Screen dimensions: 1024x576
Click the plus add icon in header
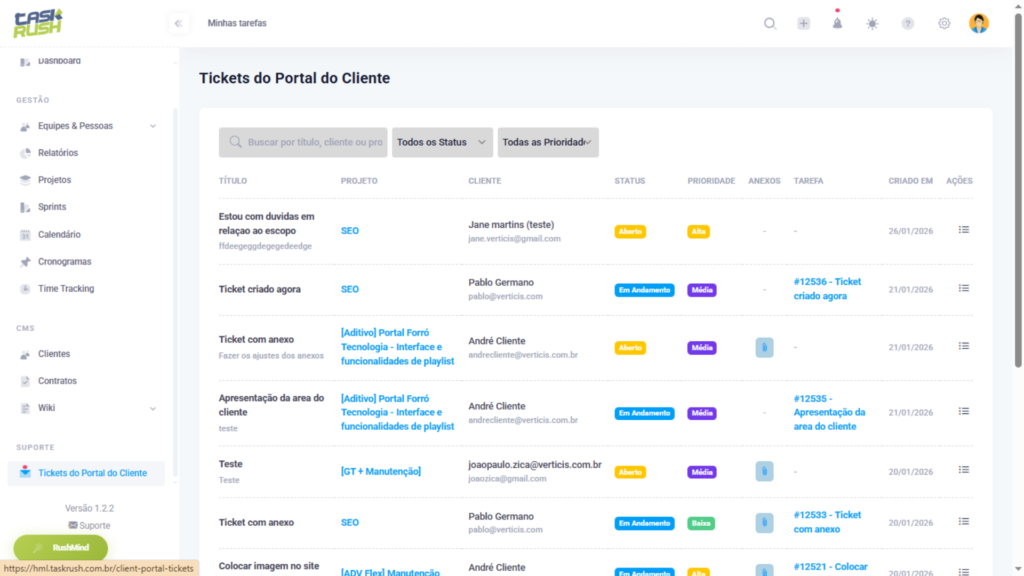point(803,24)
